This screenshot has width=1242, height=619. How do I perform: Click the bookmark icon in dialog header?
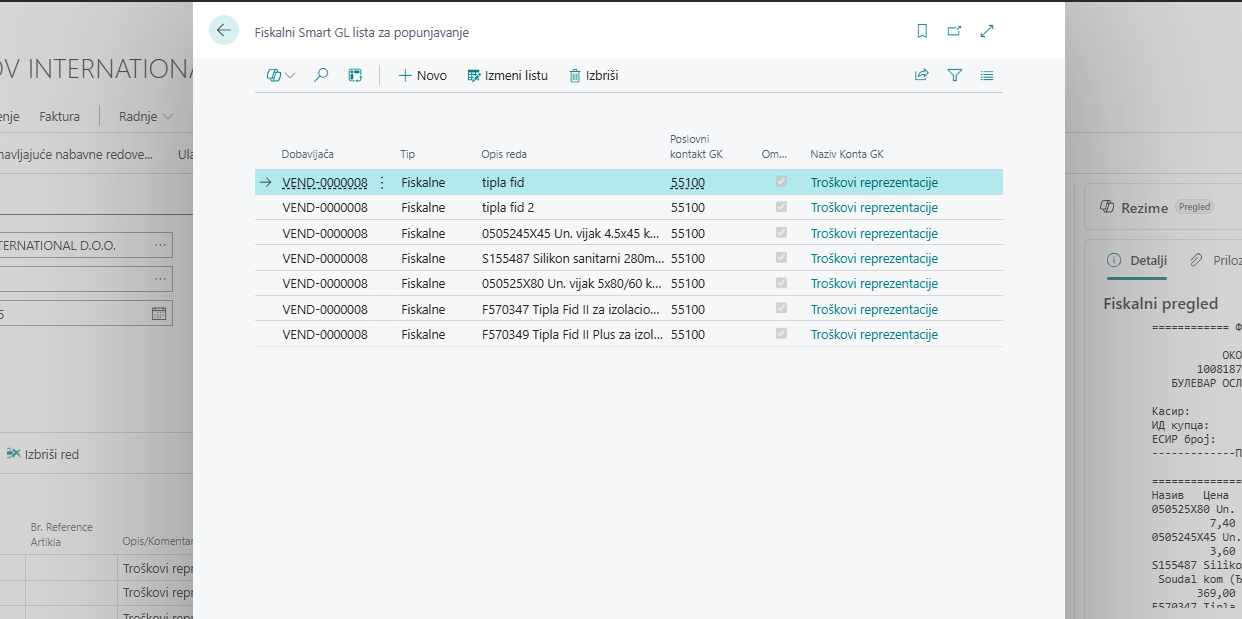922,31
